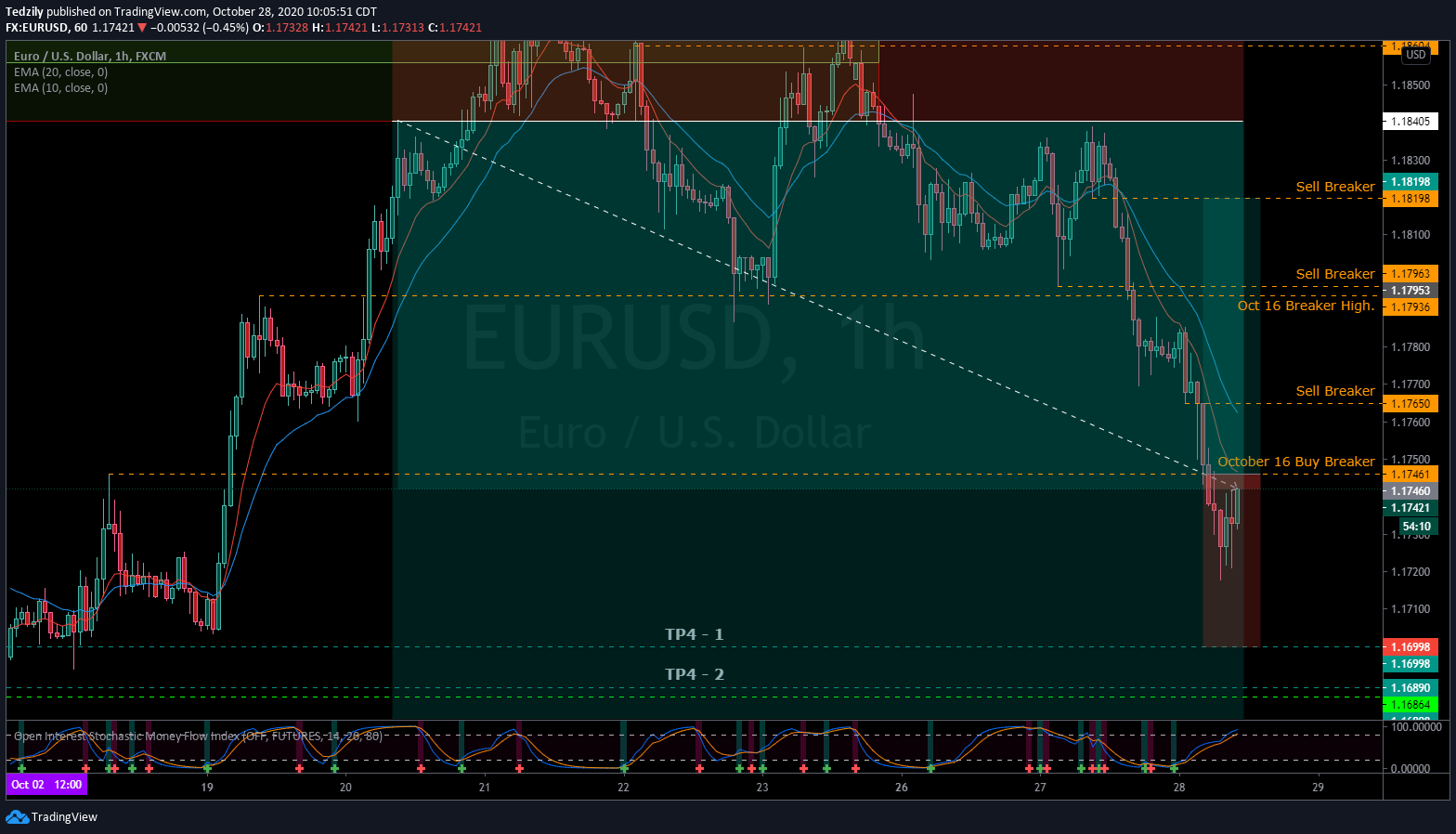Image resolution: width=1456 pixels, height=834 pixels.
Task: Click the Sell Breaker label at 1.17650 level
Action: click(x=1335, y=391)
